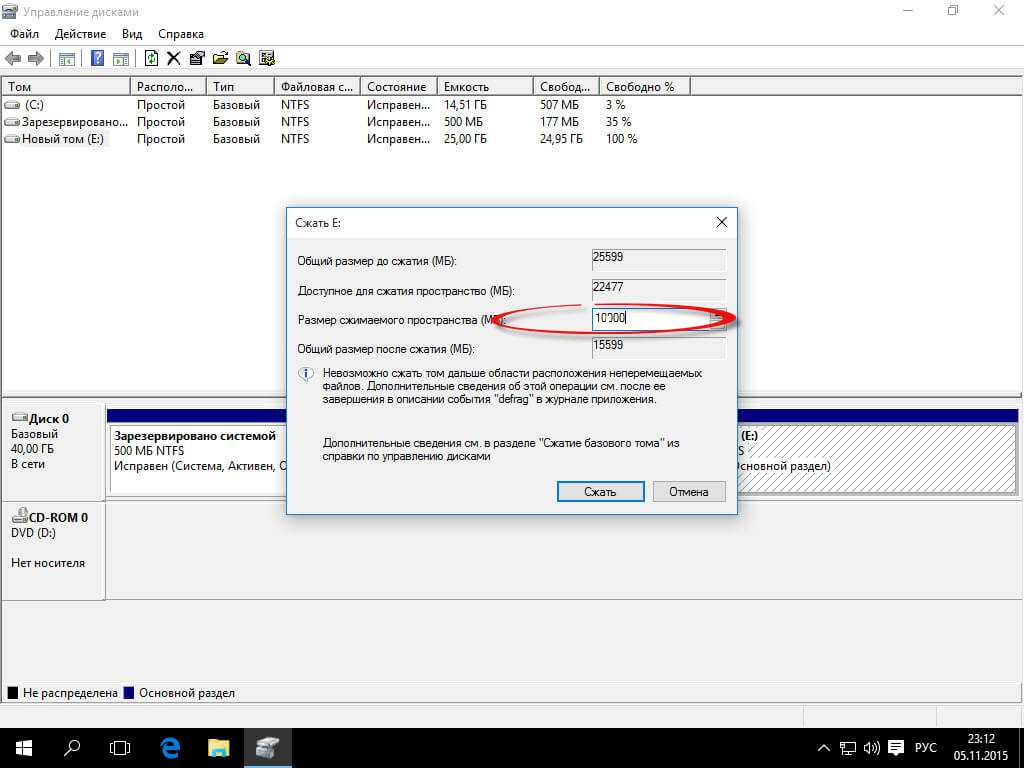Image resolution: width=1024 pixels, height=768 pixels.
Task: Launch Microsoft Edge from the taskbar
Action: 170,748
